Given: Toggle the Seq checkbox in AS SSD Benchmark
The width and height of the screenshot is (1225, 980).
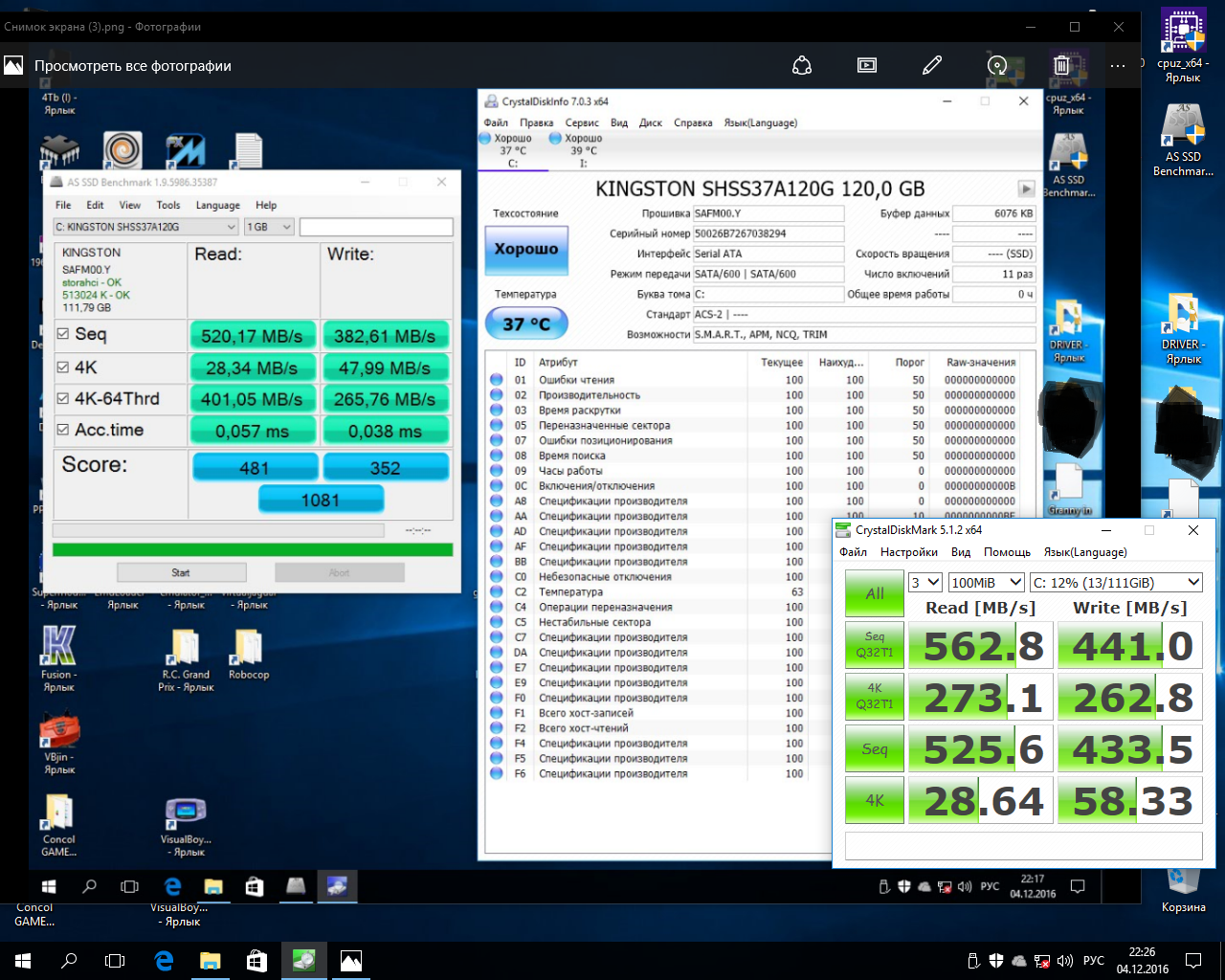Looking at the screenshot, I should [63, 333].
